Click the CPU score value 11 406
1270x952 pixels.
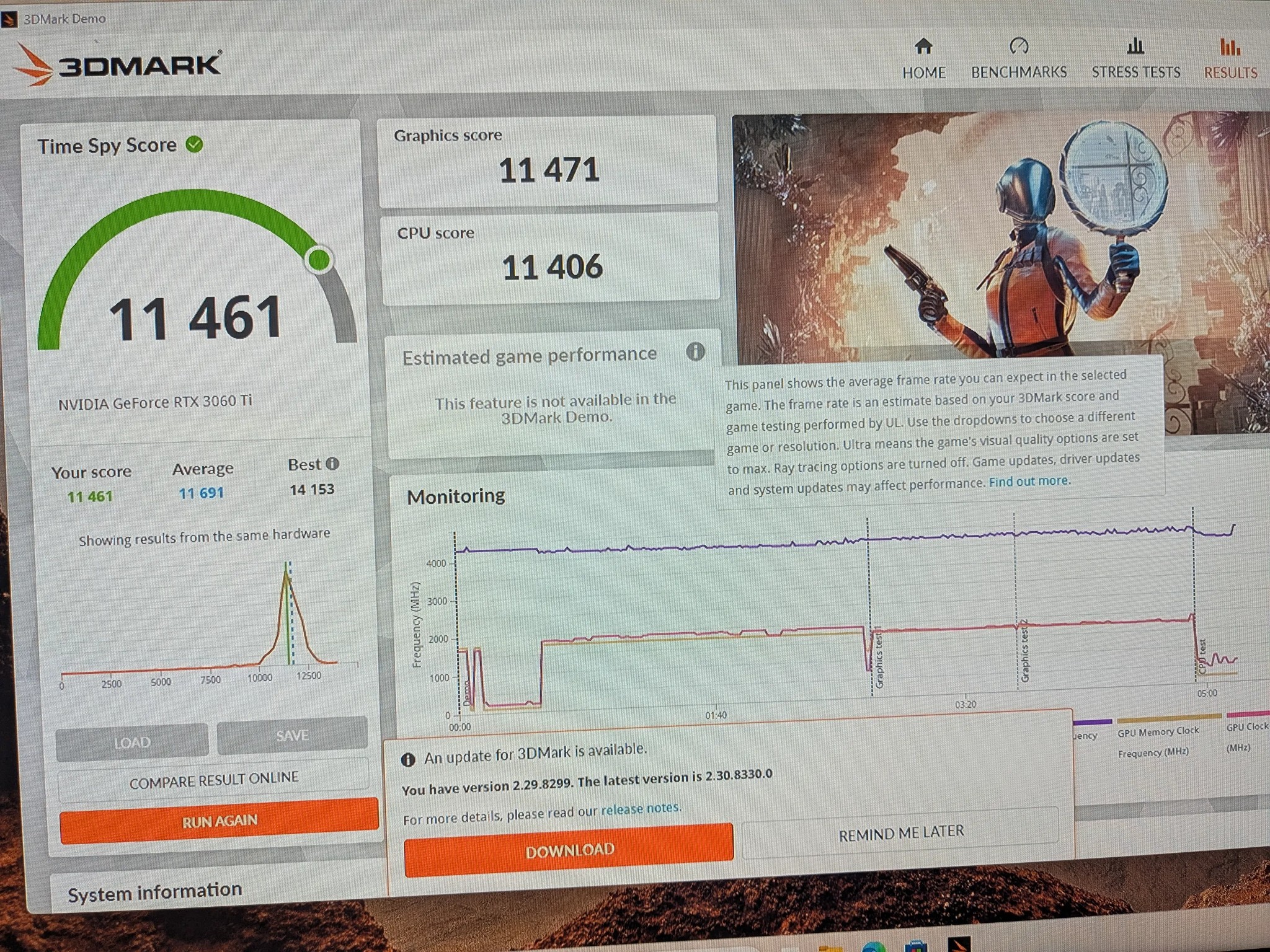(x=552, y=267)
